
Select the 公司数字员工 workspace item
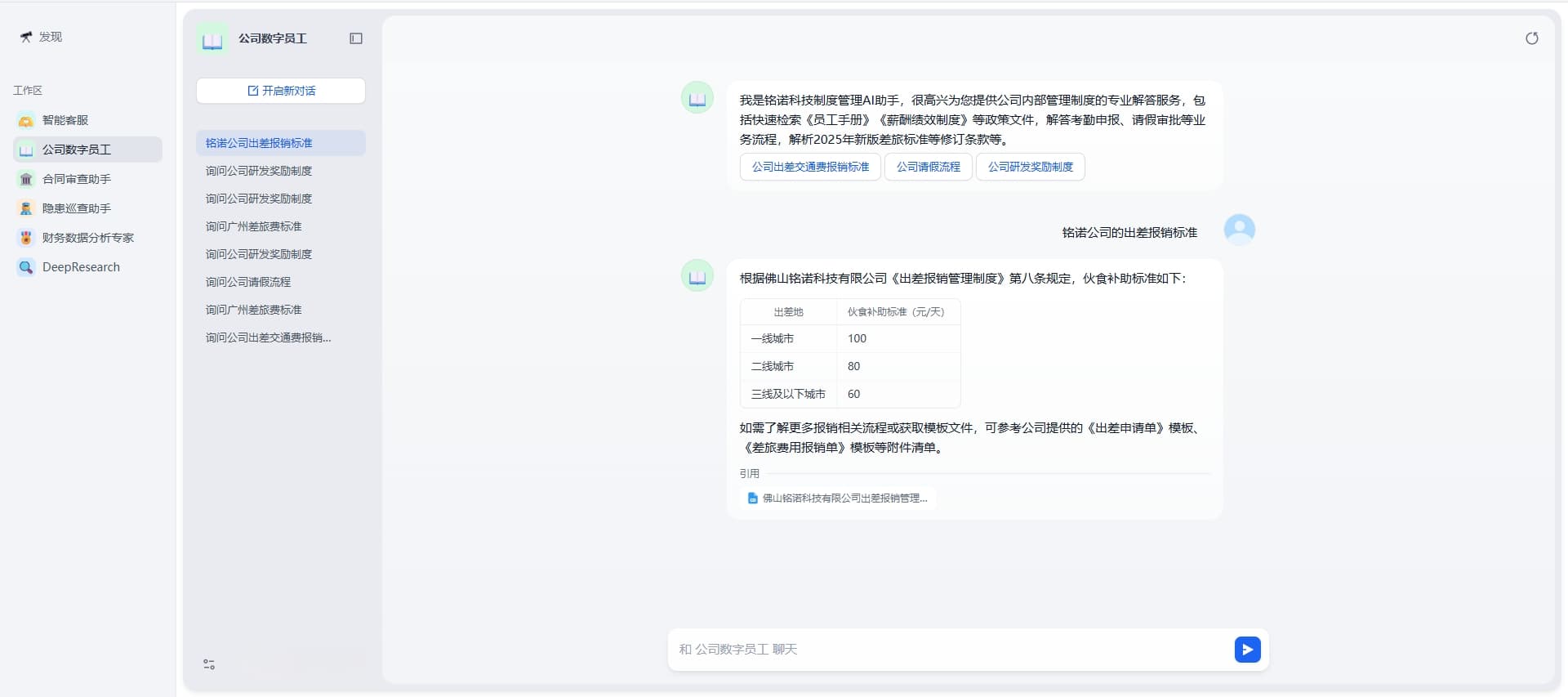coord(87,150)
